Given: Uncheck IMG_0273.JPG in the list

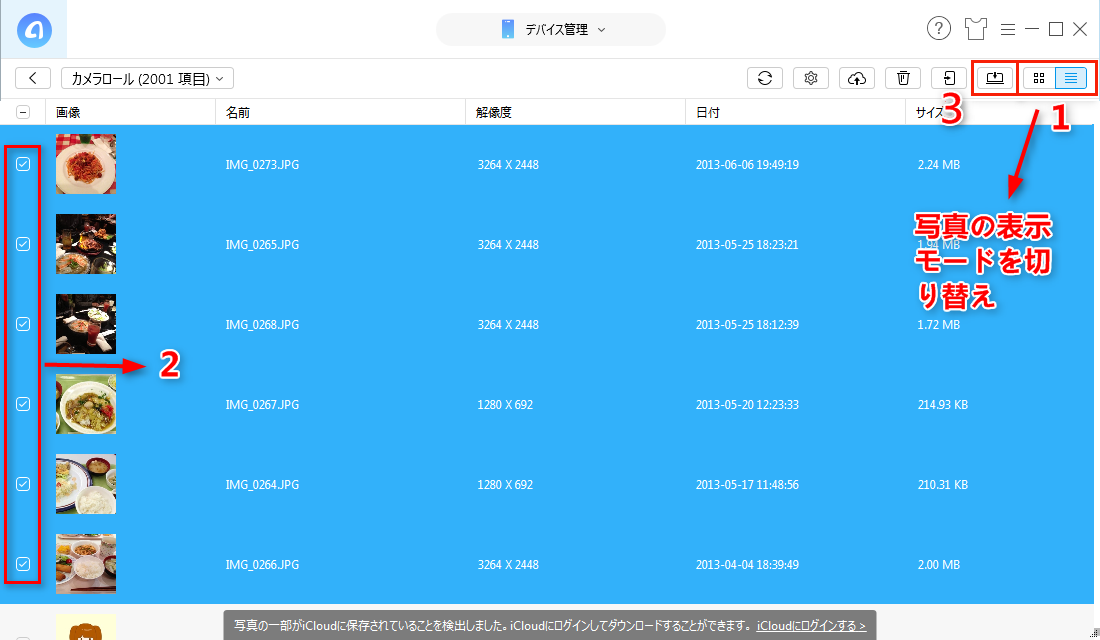Looking at the screenshot, I should [x=23, y=163].
